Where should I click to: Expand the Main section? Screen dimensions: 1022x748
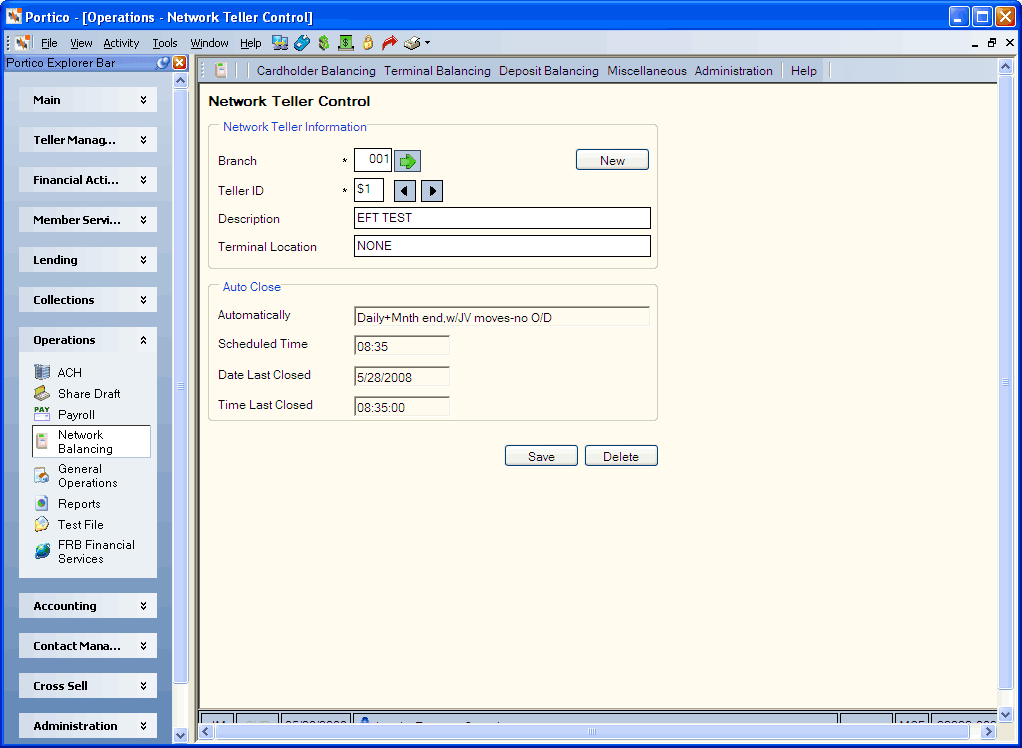88,100
